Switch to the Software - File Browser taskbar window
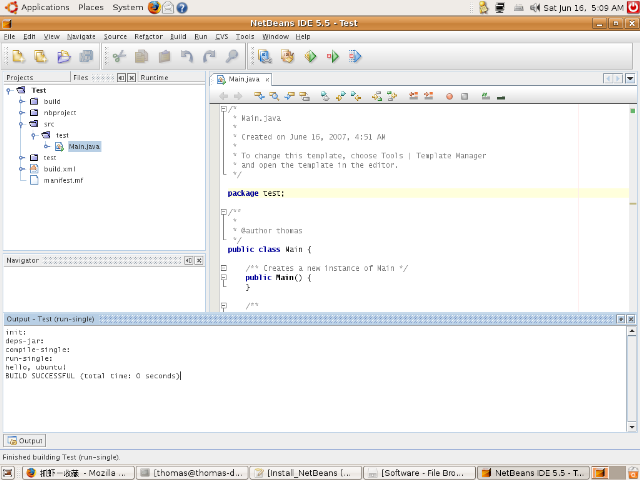Image resolution: width=640 pixels, height=480 pixels. pyautogui.click(x=419, y=473)
